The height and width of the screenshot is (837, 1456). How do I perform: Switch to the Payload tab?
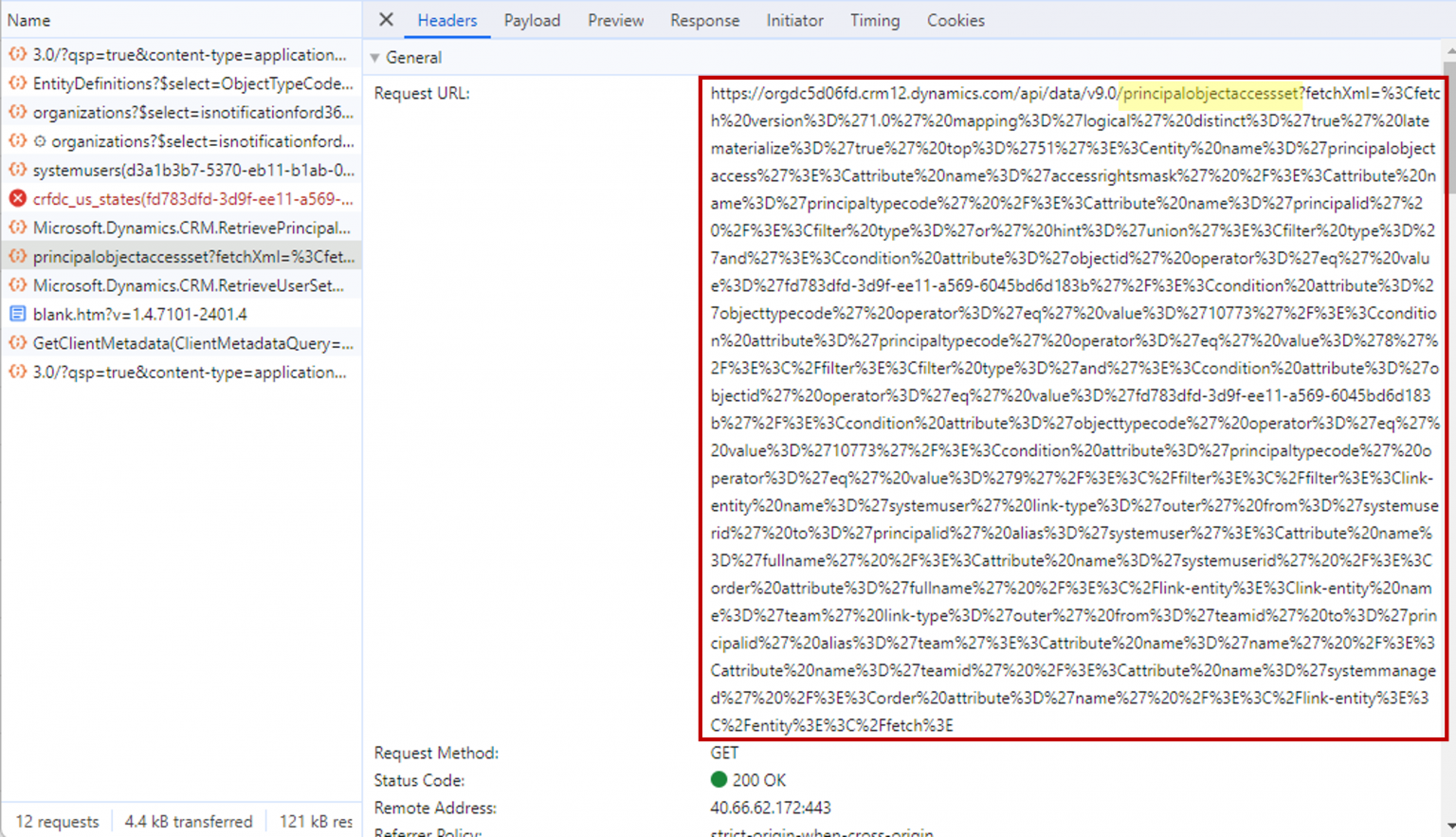(x=532, y=20)
